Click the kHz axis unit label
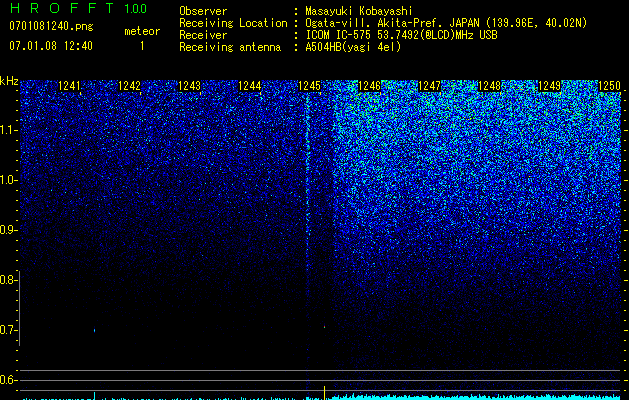This screenshot has height=400, width=629. [9, 81]
